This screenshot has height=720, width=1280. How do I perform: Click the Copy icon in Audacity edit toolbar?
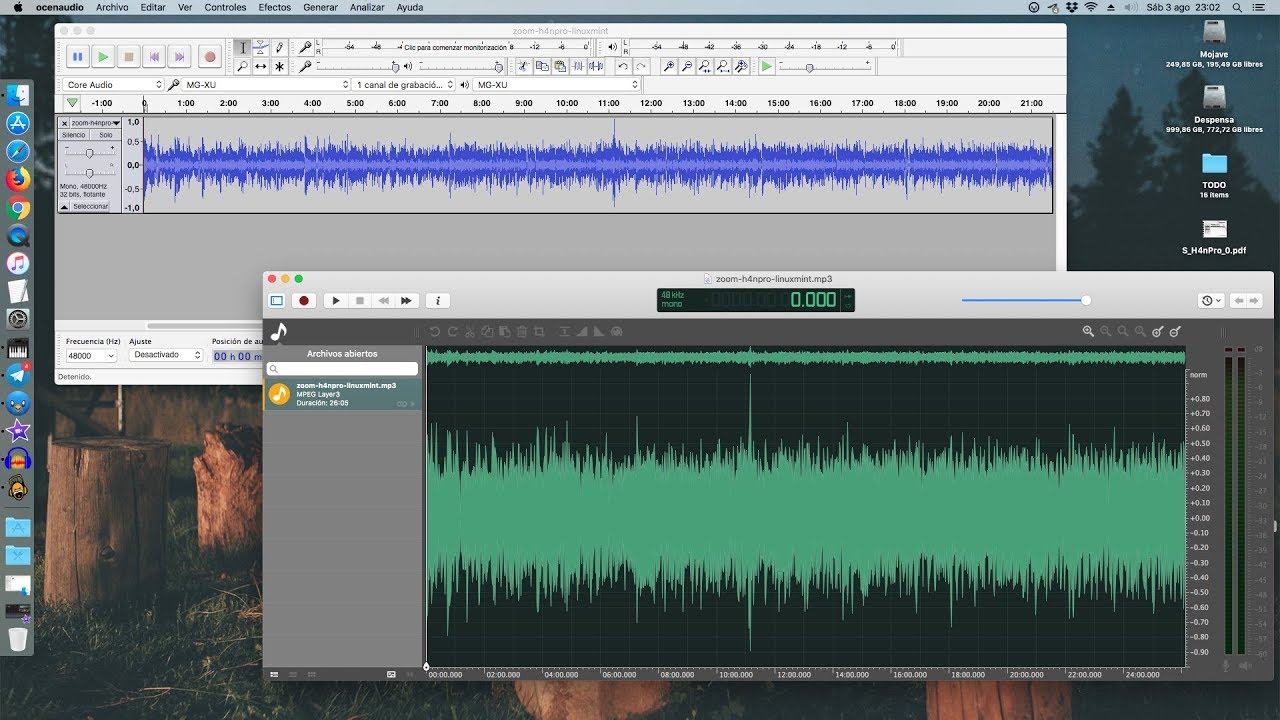[x=541, y=66]
